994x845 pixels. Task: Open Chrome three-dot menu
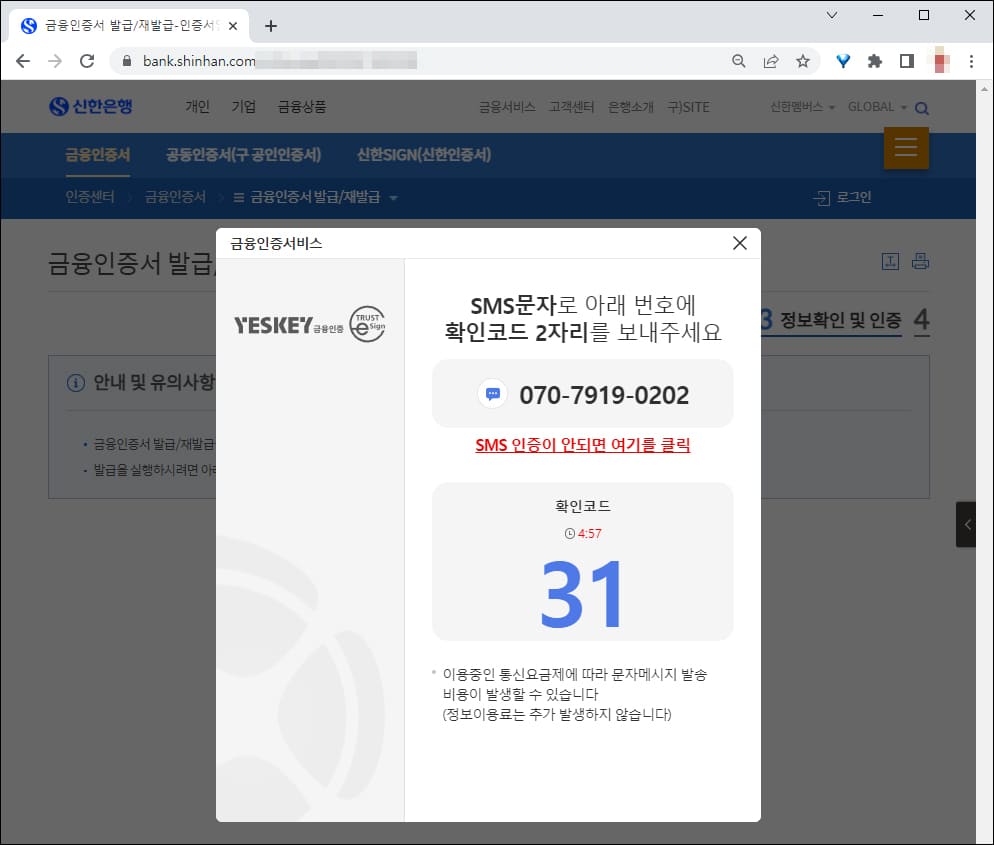click(x=971, y=61)
